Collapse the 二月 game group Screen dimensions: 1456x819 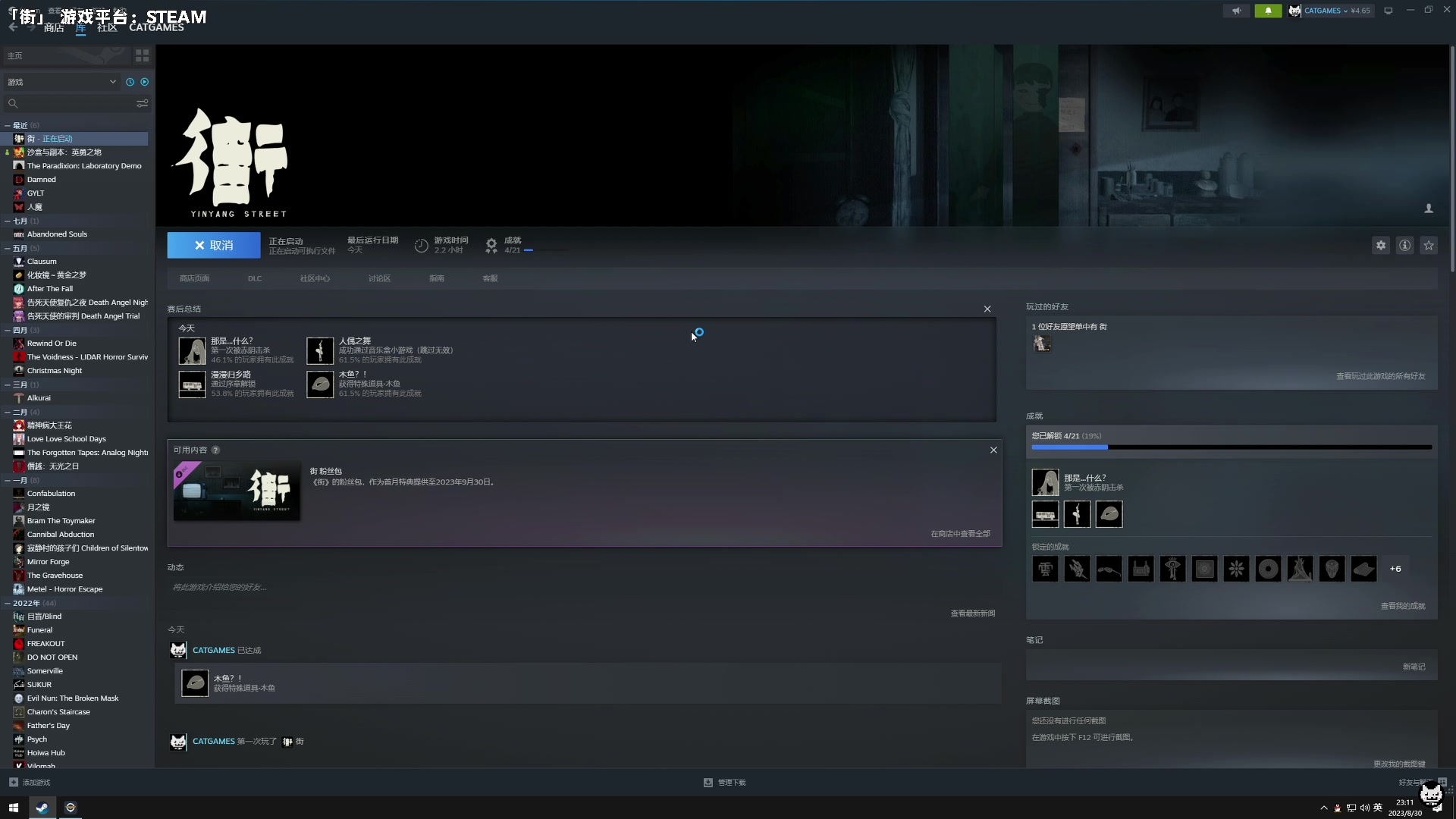pos(8,413)
